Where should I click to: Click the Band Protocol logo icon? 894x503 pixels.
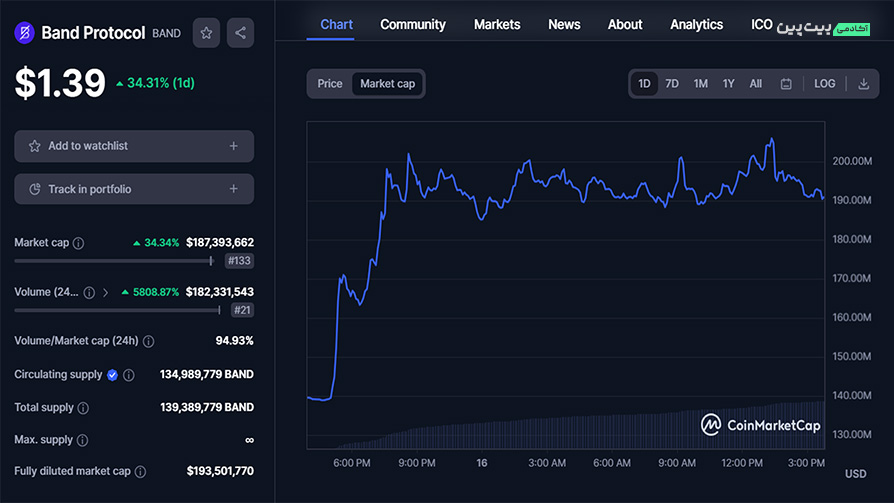coord(24,33)
